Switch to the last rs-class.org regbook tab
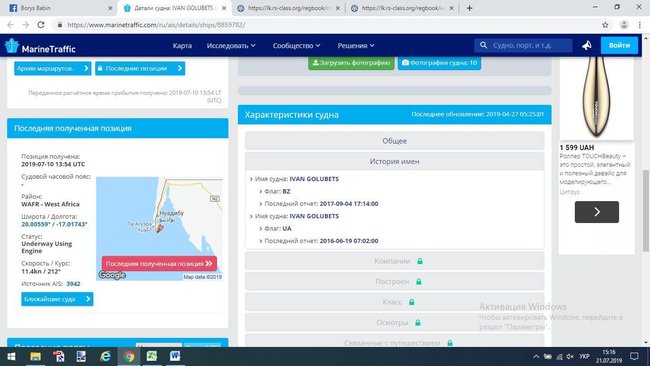650x366 pixels. tap(402, 8)
